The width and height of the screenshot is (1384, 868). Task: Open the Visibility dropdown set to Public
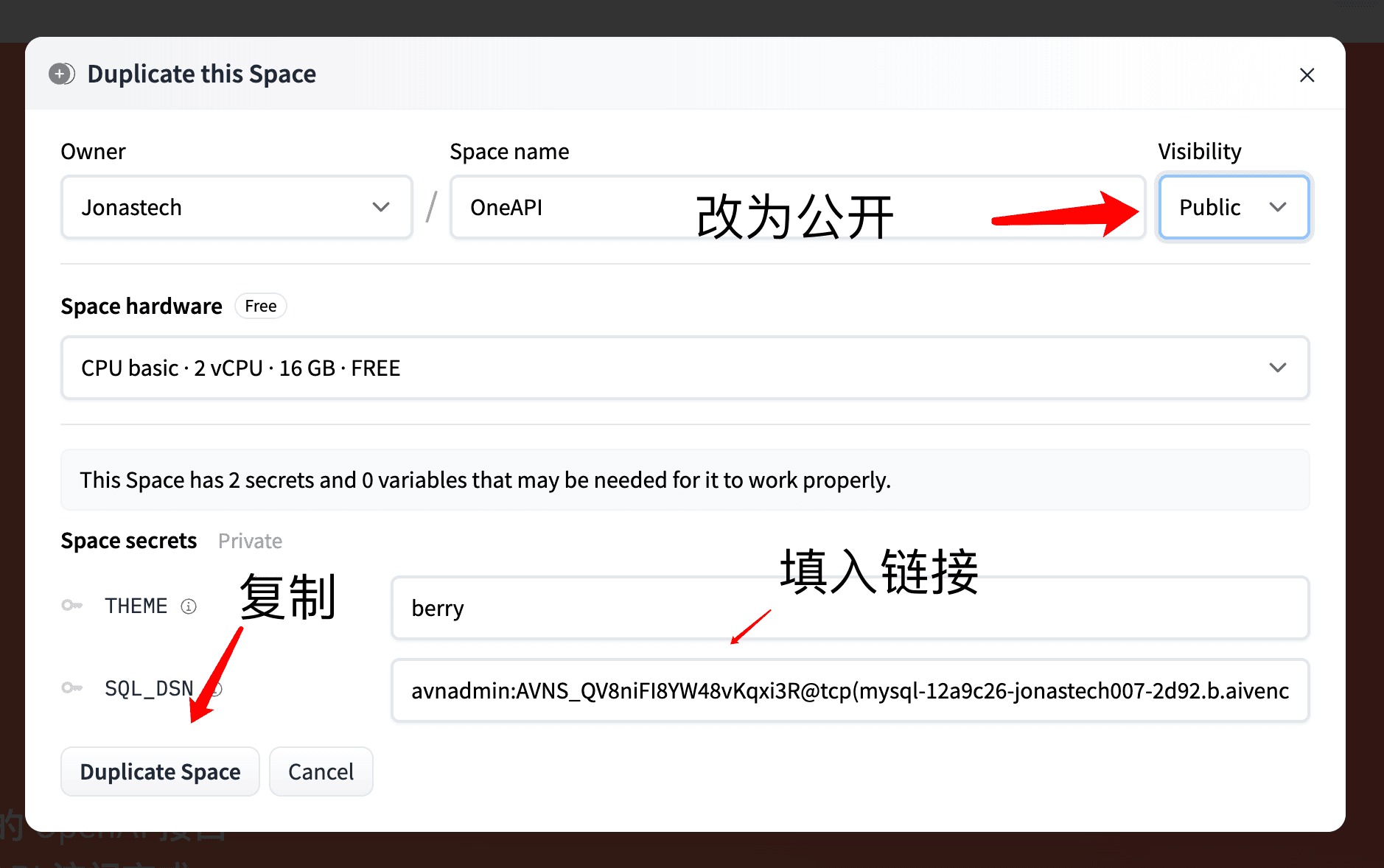click(x=1234, y=207)
